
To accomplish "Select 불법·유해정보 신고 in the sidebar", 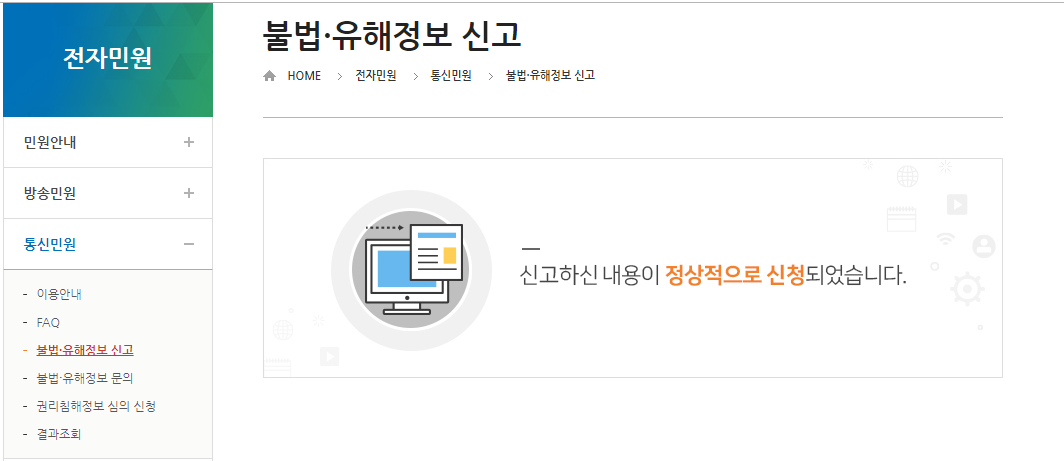I will click(85, 350).
